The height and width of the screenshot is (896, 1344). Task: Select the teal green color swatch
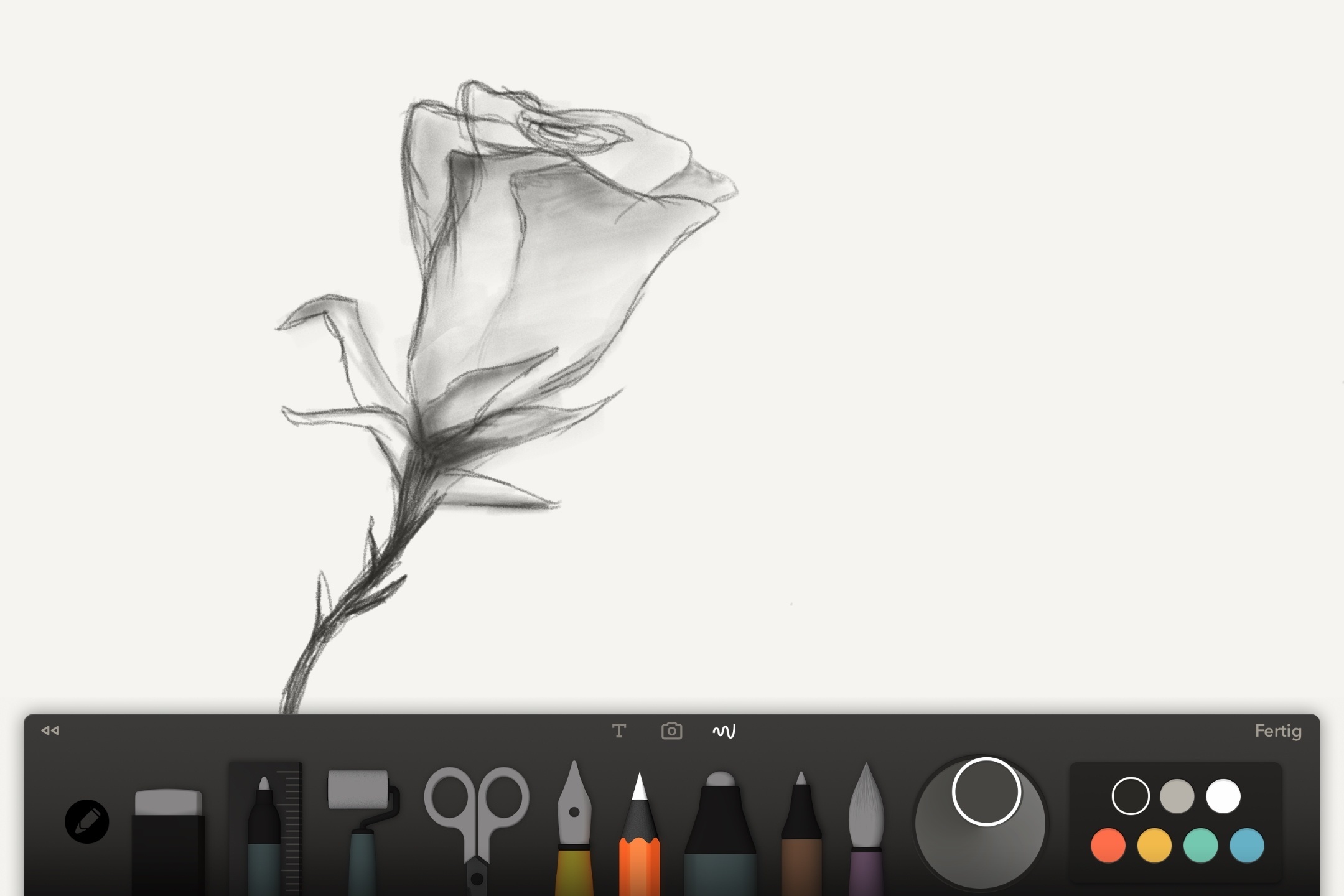click(x=1200, y=846)
